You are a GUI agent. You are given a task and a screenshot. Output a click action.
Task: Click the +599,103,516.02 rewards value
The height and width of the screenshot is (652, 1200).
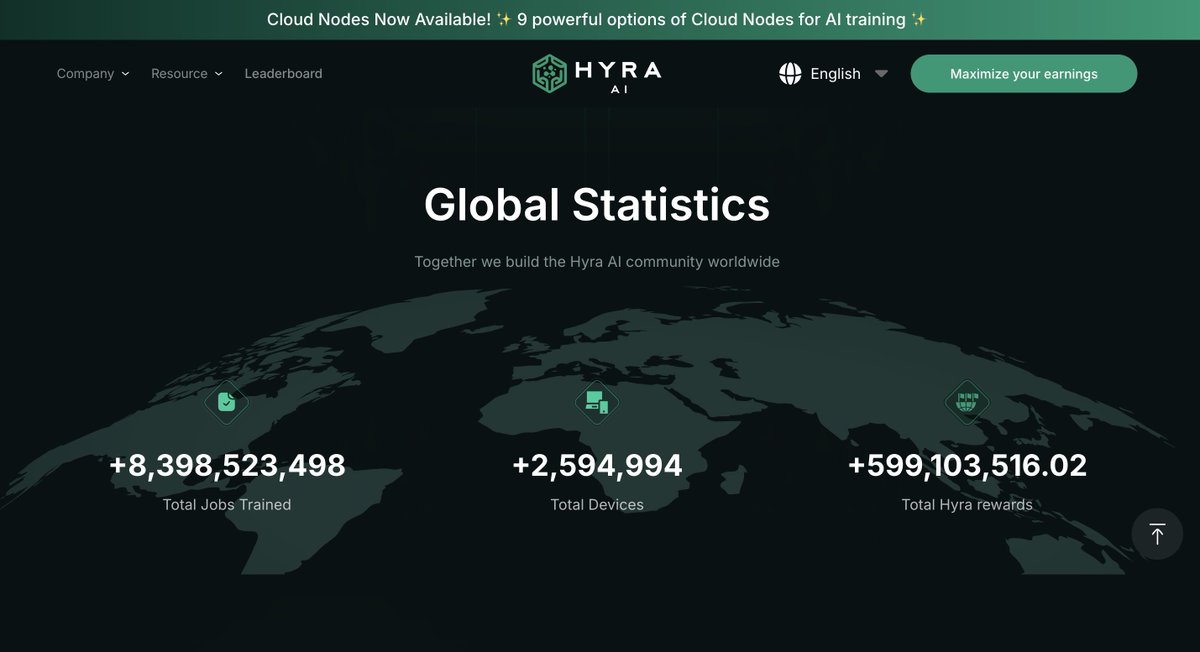pyautogui.click(x=967, y=465)
